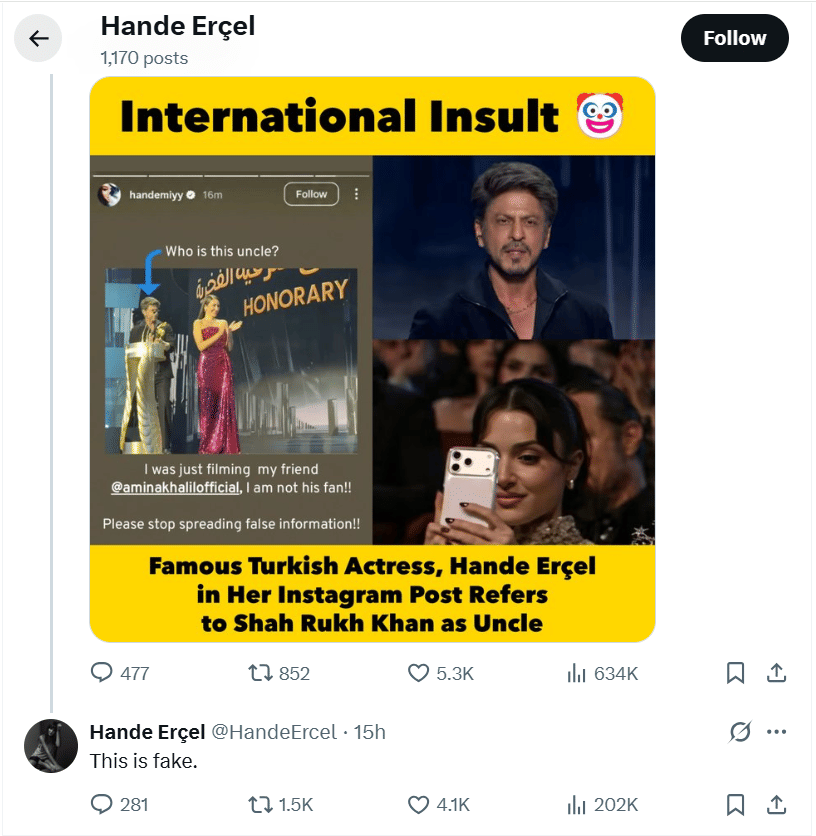The height and width of the screenshot is (836, 816).
Task: Click the Grok explain icon on reply
Action: (x=740, y=732)
